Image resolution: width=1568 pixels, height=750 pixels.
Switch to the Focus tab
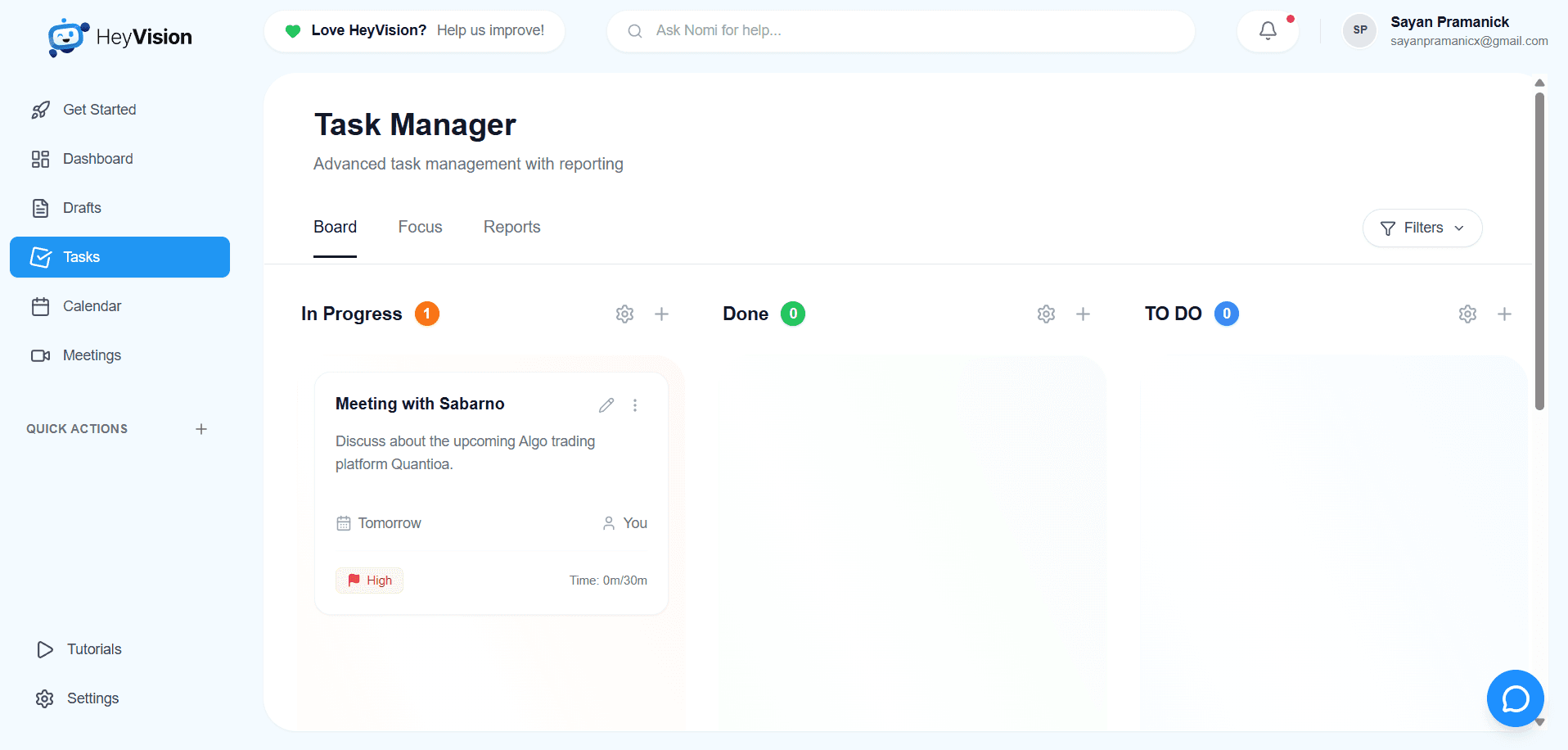(x=420, y=228)
